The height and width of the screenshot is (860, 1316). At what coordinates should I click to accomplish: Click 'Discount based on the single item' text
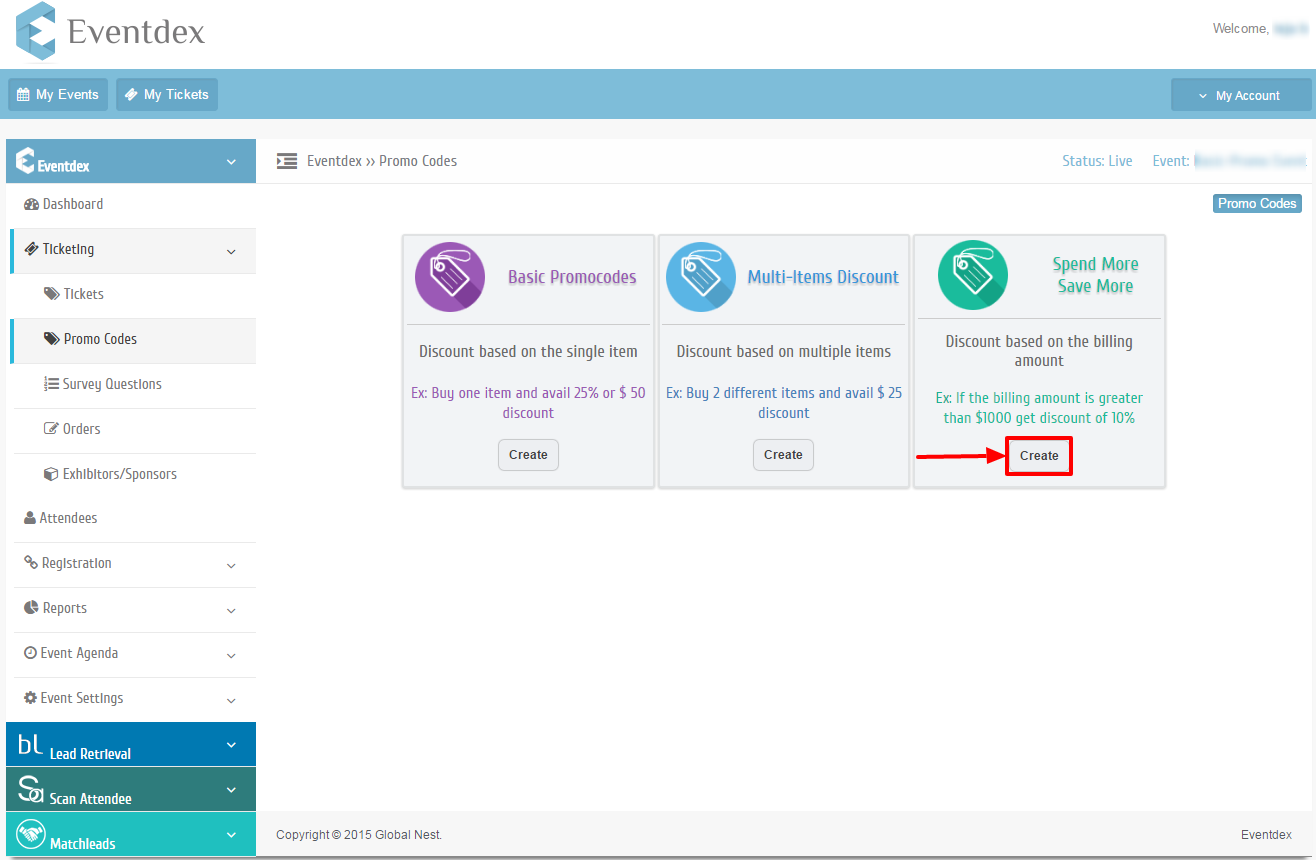[x=528, y=352]
